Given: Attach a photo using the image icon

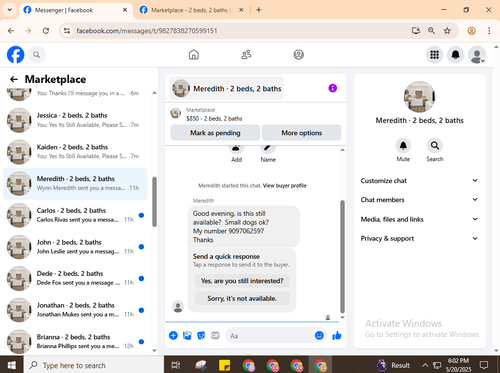Looking at the screenshot, I should click(x=187, y=335).
